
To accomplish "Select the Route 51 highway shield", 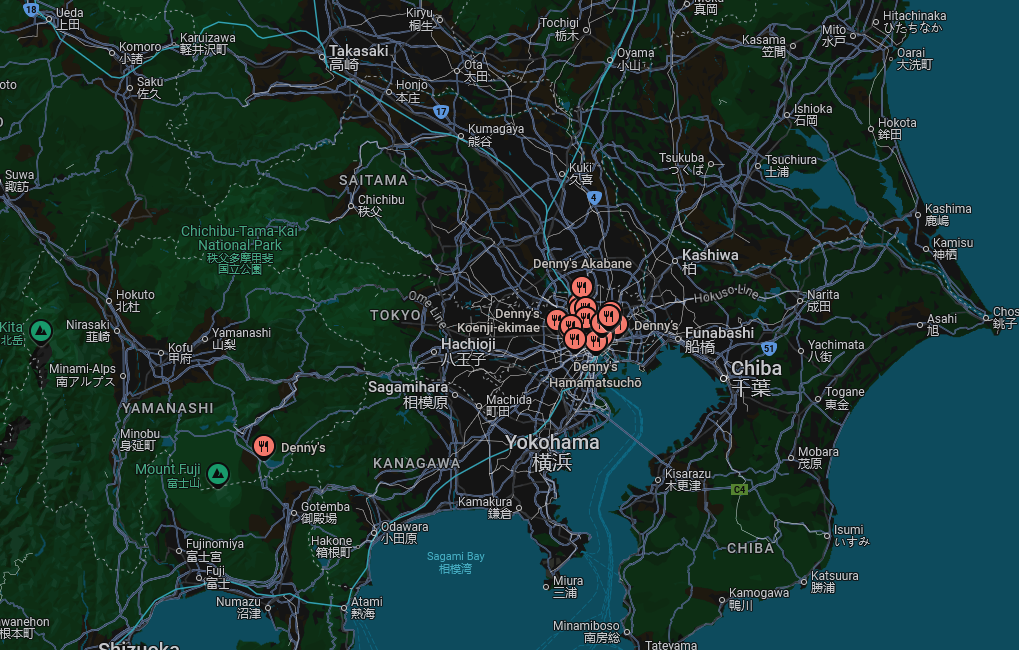I will tap(768, 347).
